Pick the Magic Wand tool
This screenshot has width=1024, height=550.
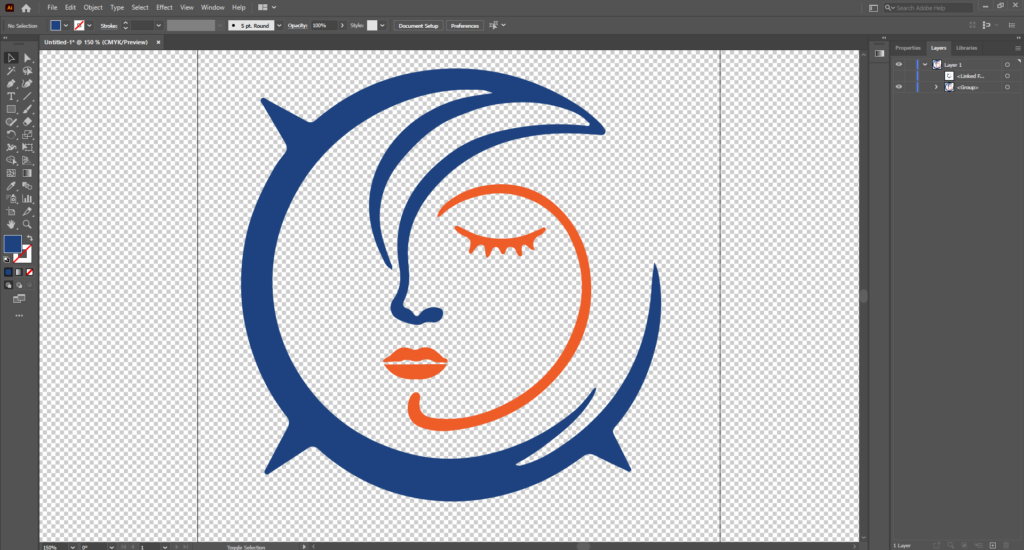click(x=11, y=71)
